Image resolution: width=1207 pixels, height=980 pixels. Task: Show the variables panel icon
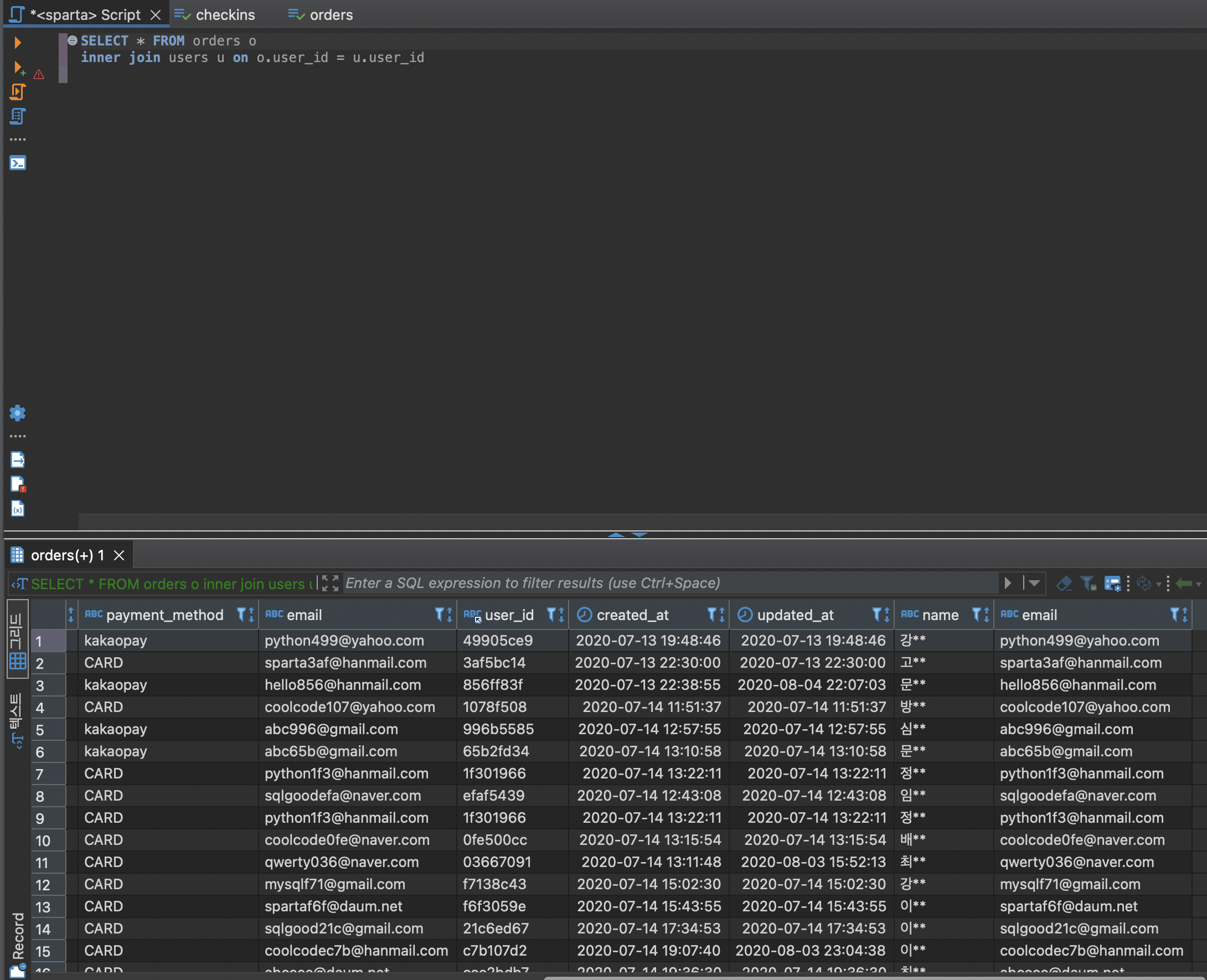pyautogui.click(x=18, y=509)
